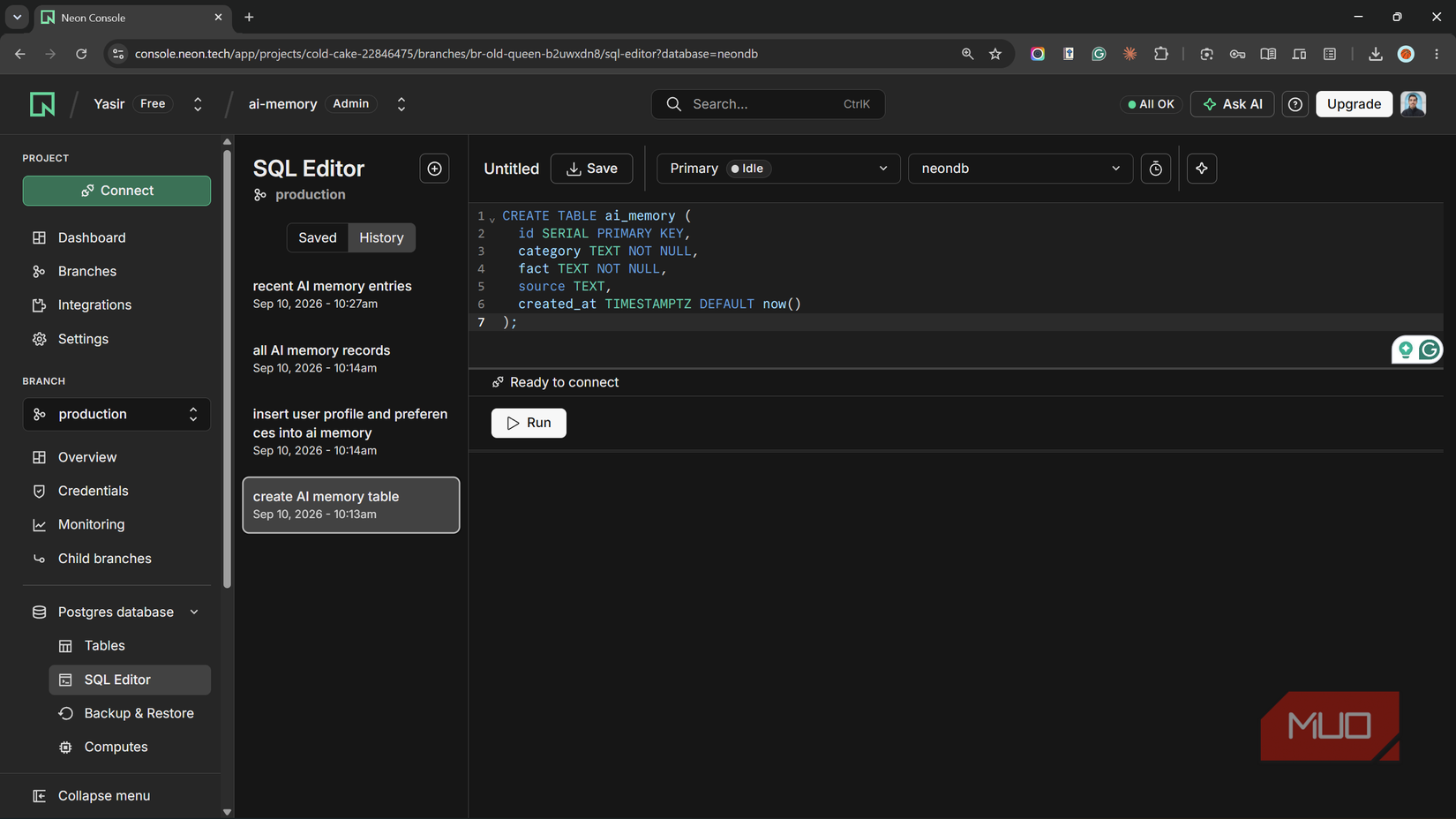Open the neondb database dropdown
Image resolution: width=1456 pixels, height=819 pixels.
[1020, 169]
